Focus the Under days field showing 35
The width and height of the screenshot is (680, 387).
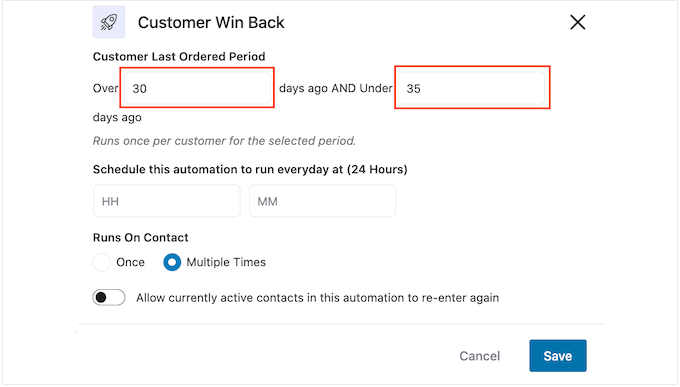[471, 88]
